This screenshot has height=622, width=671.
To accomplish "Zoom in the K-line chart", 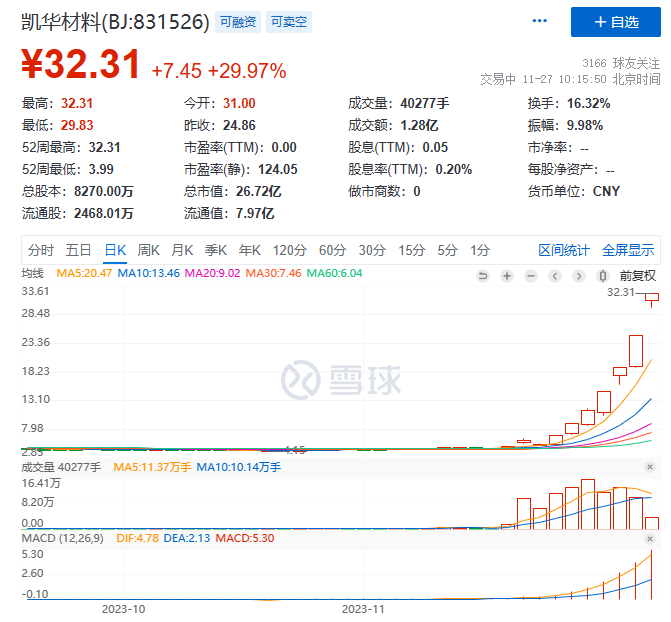I will 507,276.
